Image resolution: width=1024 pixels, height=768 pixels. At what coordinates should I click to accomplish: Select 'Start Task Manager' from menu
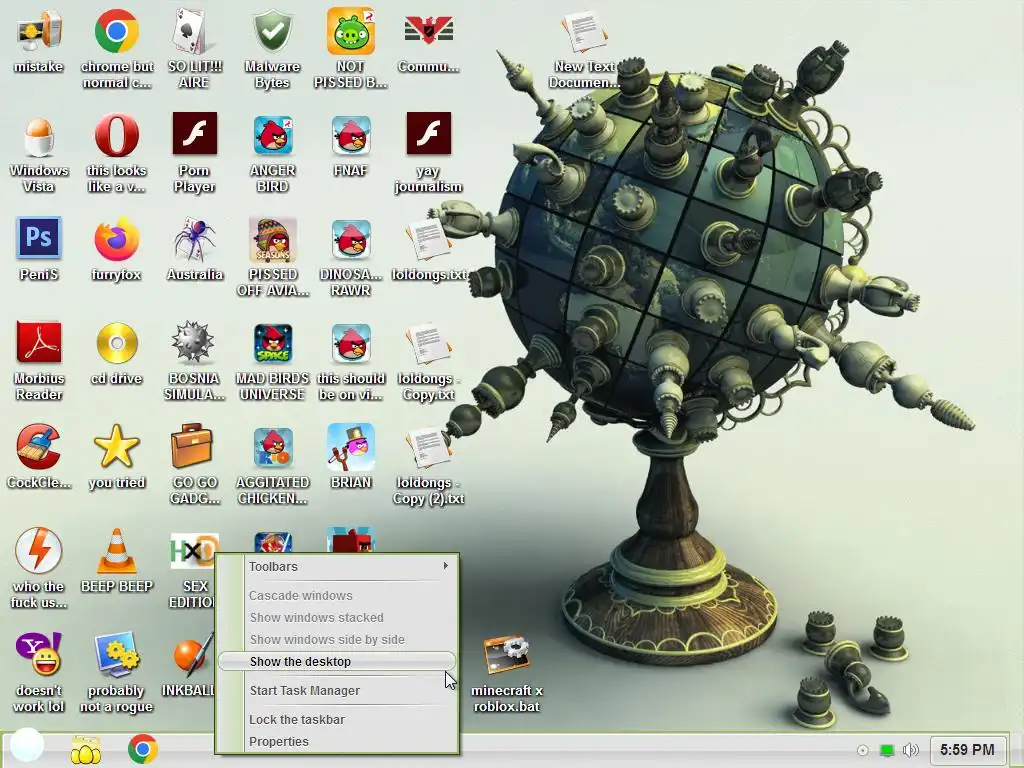[337, 690]
